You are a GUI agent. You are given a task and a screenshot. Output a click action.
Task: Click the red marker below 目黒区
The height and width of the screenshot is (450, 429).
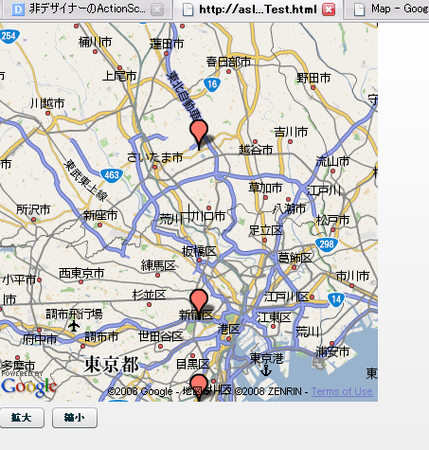pos(199,386)
